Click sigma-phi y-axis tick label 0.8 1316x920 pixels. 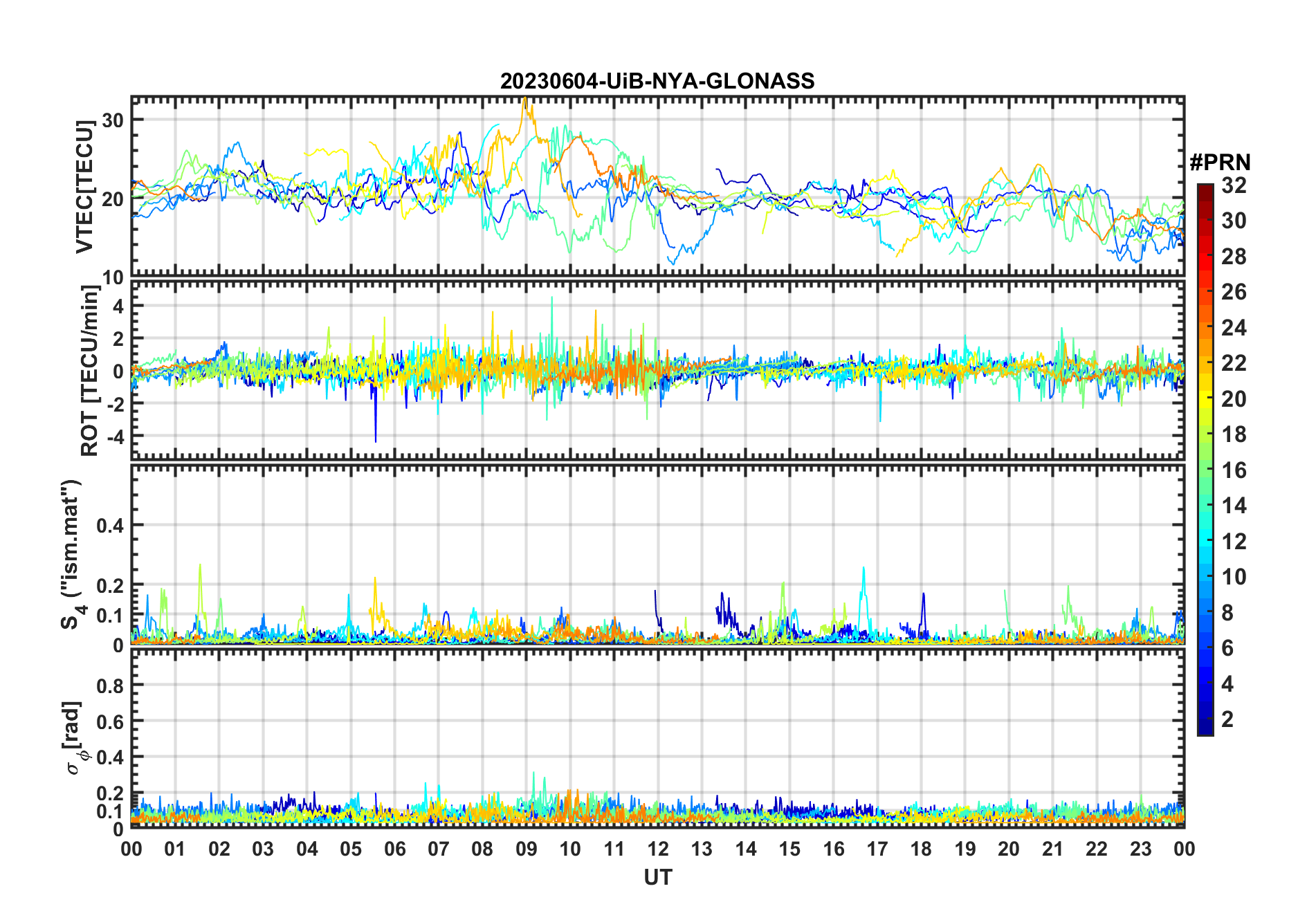111,686
